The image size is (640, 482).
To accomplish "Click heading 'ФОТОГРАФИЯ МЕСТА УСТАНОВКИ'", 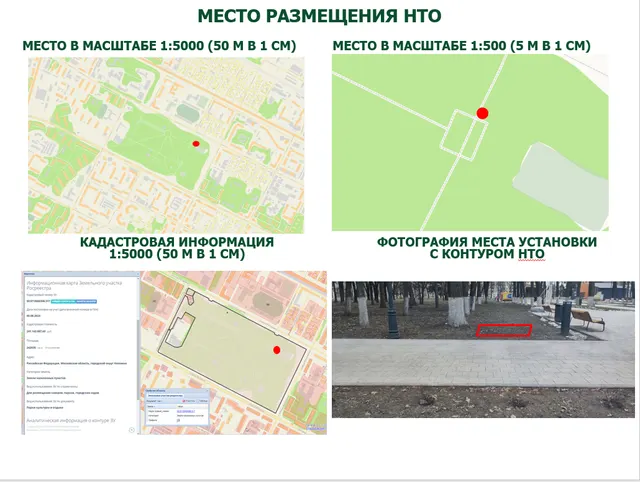I will [487, 242].
